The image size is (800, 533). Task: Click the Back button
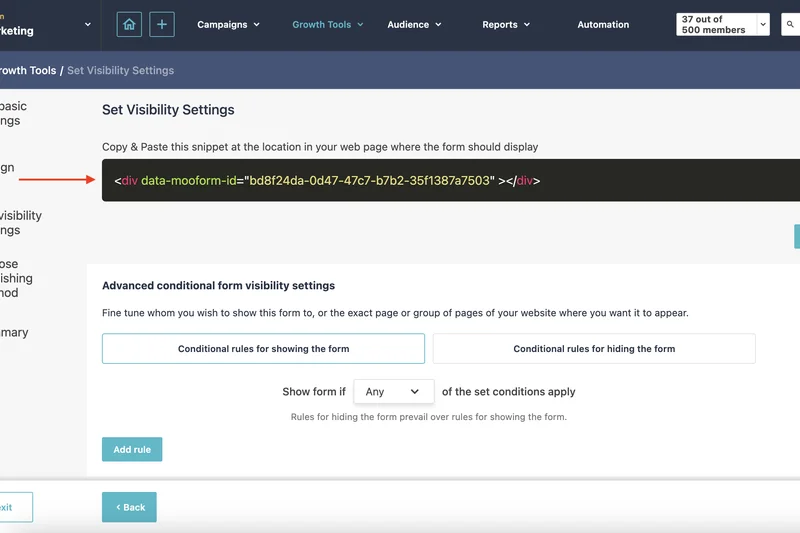click(x=129, y=507)
